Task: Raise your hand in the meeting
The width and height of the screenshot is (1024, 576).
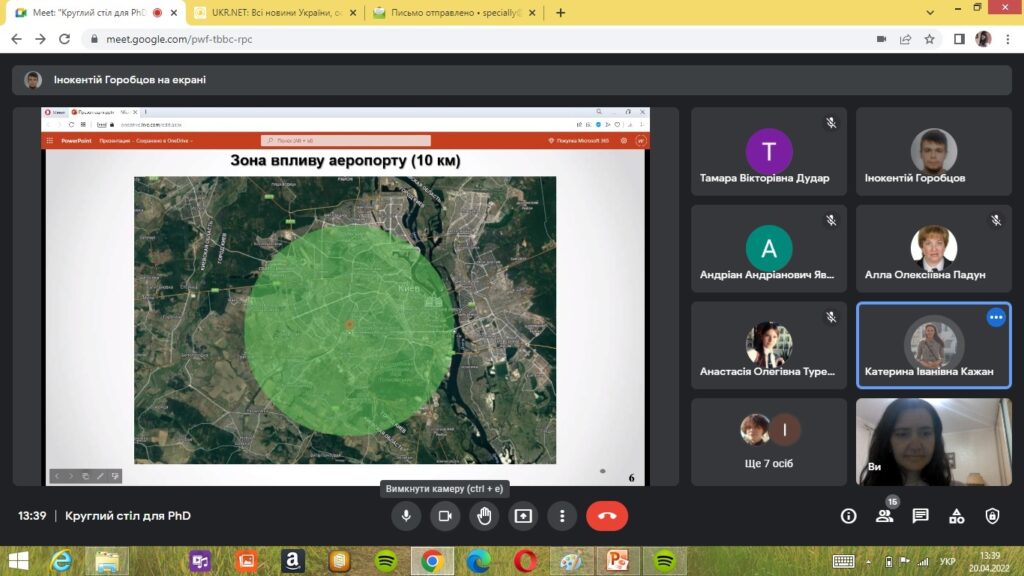Action: tap(484, 516)
